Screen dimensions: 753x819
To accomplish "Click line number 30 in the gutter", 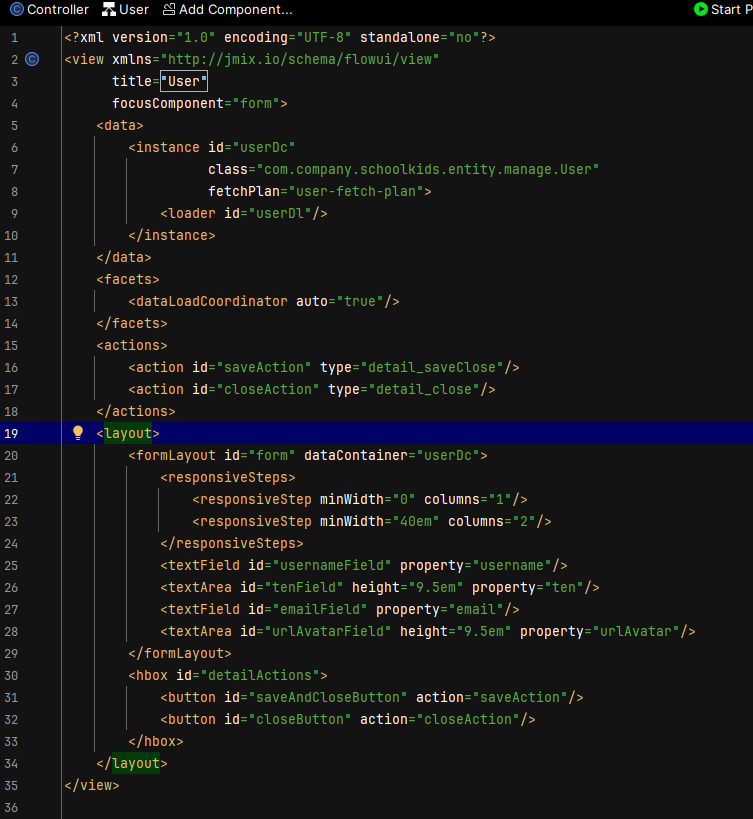I will coord(11,675).
